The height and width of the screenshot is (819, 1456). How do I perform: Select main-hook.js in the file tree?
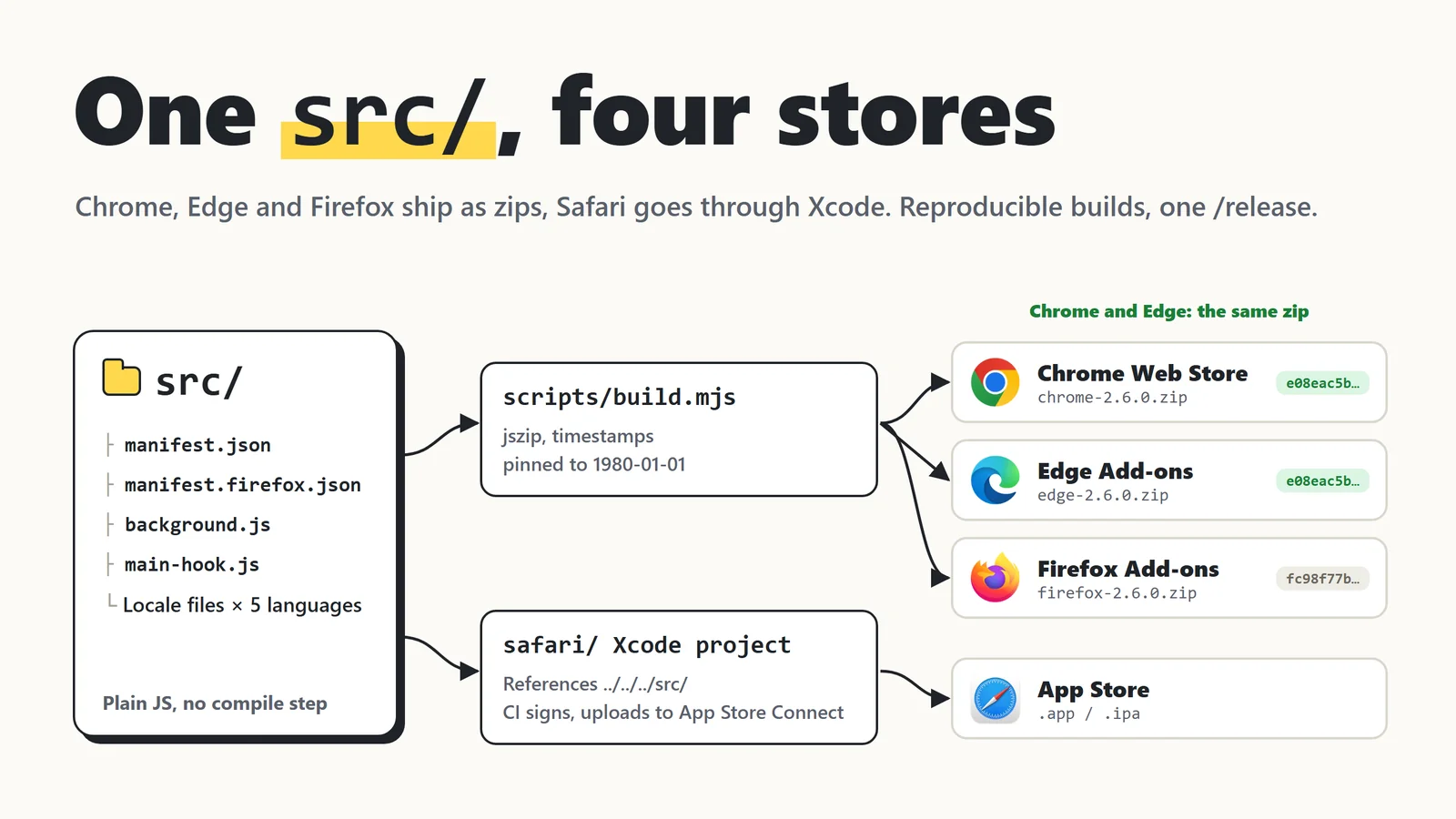(x=192, y=565)
